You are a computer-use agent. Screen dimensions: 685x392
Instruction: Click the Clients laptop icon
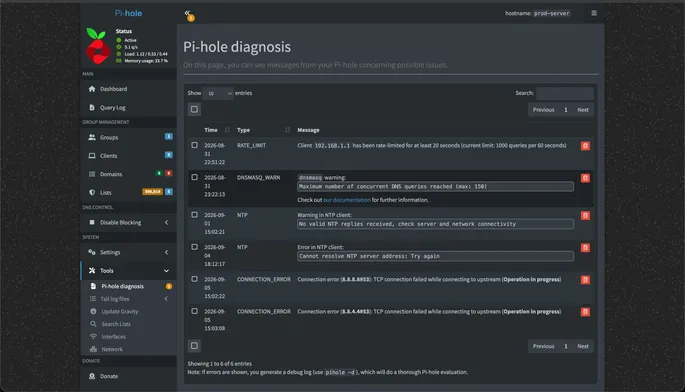tap(92, 156)
